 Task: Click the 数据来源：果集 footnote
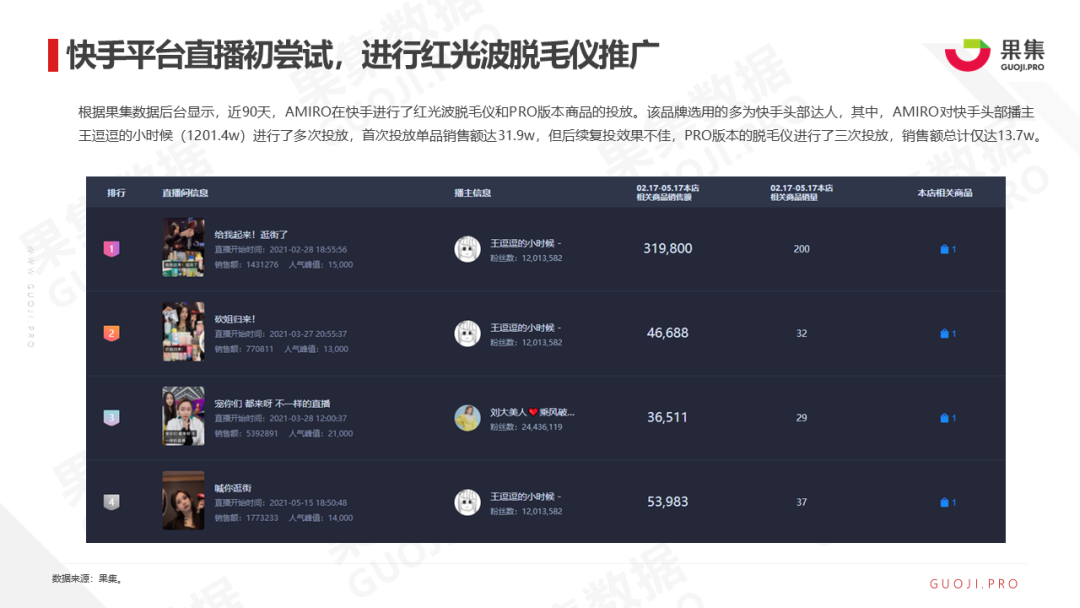point(87,578)
